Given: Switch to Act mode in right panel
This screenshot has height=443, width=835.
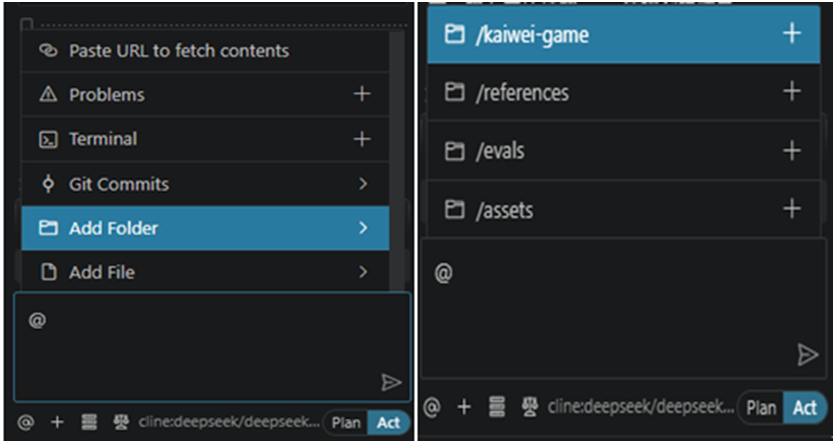Looking at the screenshot, I should click(805, 408).
